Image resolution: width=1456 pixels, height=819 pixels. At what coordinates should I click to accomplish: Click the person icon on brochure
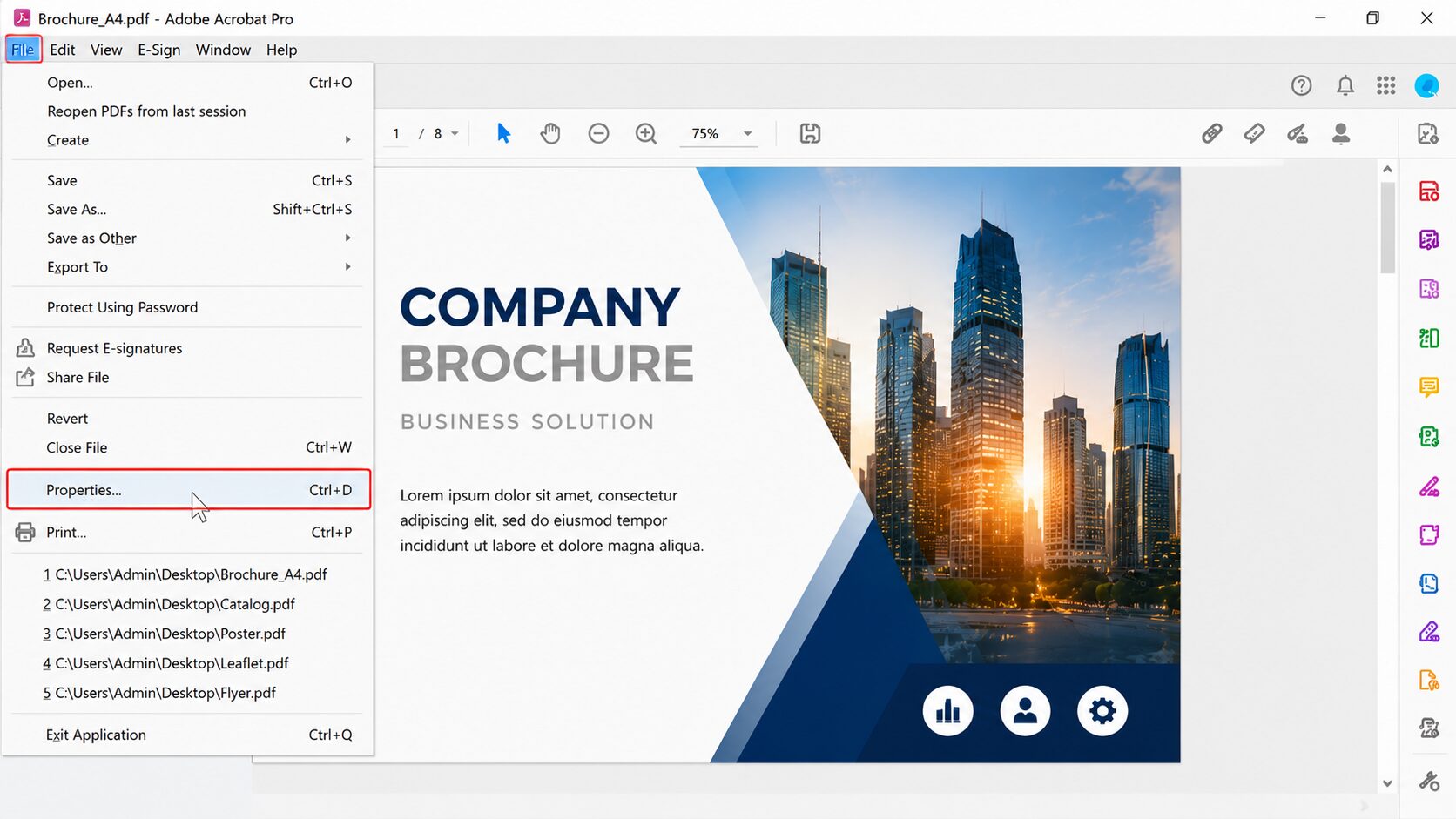click(1025, 711)
